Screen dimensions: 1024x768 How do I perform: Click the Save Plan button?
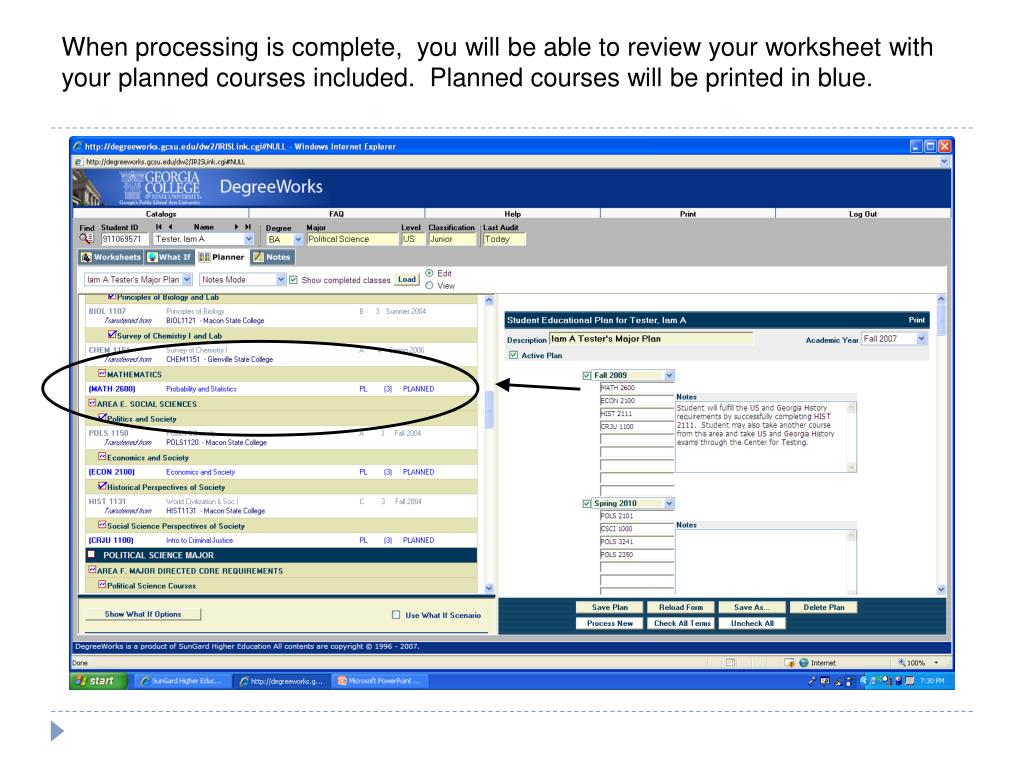coord(610,607)
